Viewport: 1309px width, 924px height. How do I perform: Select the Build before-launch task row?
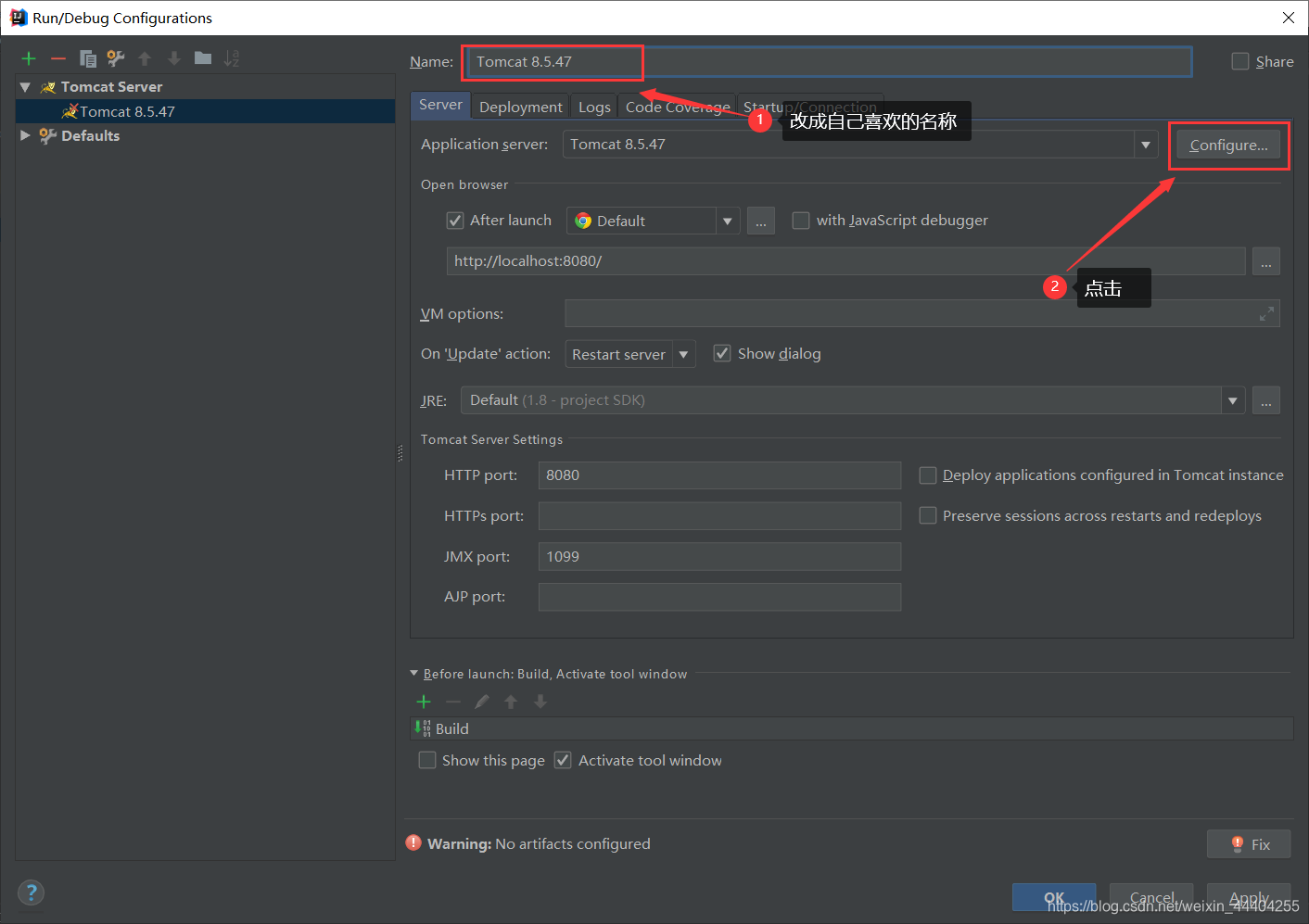click(x=851, y=728)
